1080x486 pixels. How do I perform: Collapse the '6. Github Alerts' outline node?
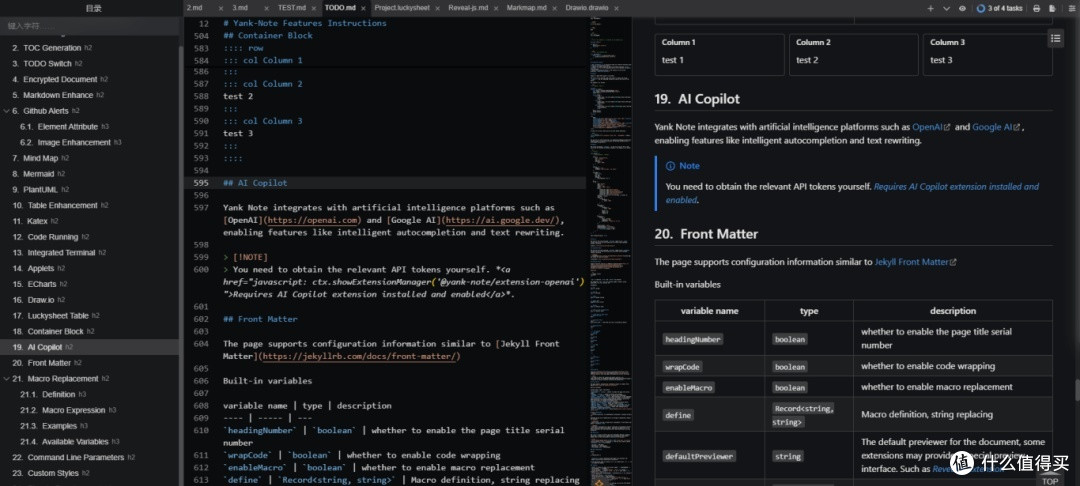(x=7, y=111)
